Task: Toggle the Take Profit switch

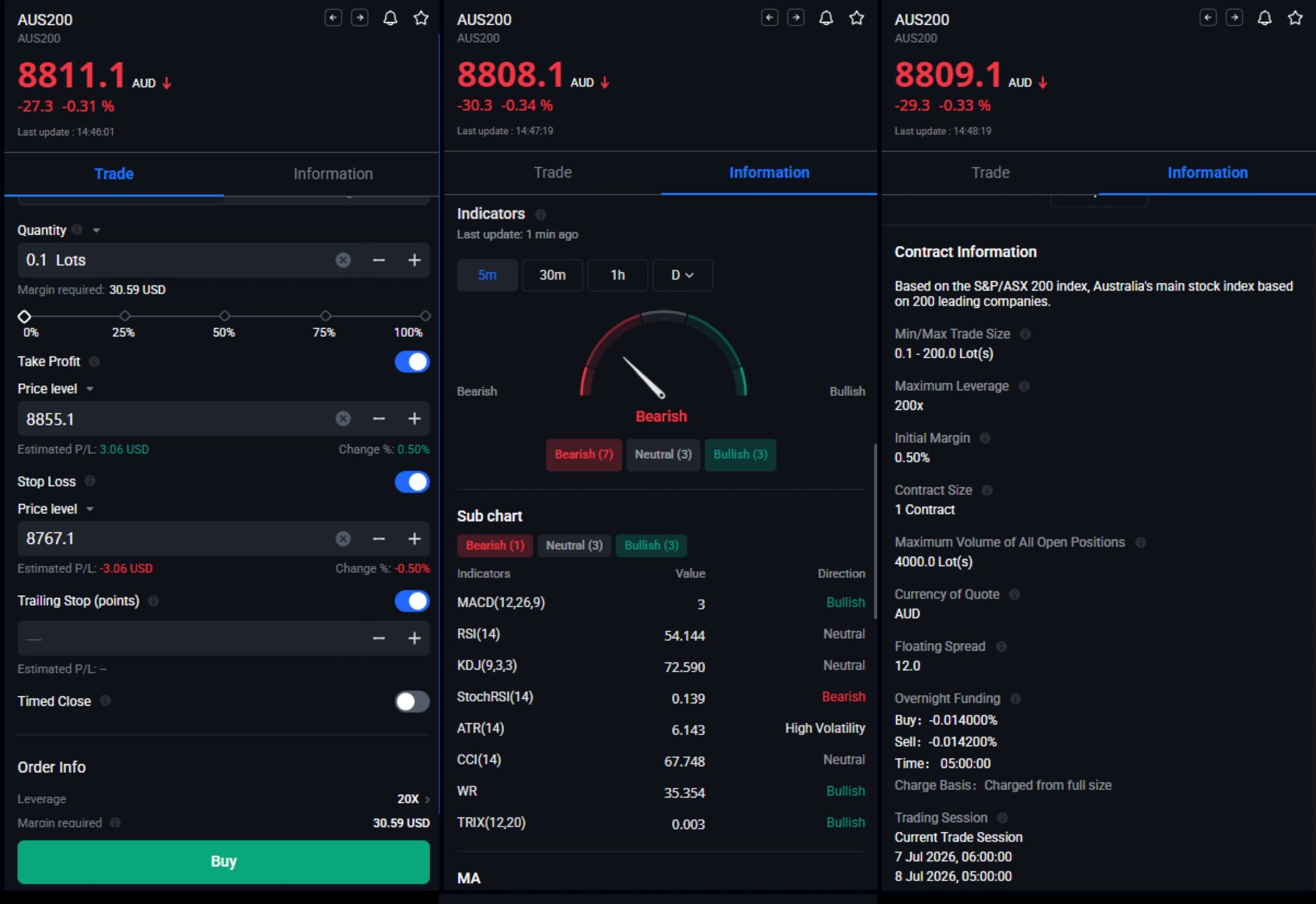Action: (412, 362)
